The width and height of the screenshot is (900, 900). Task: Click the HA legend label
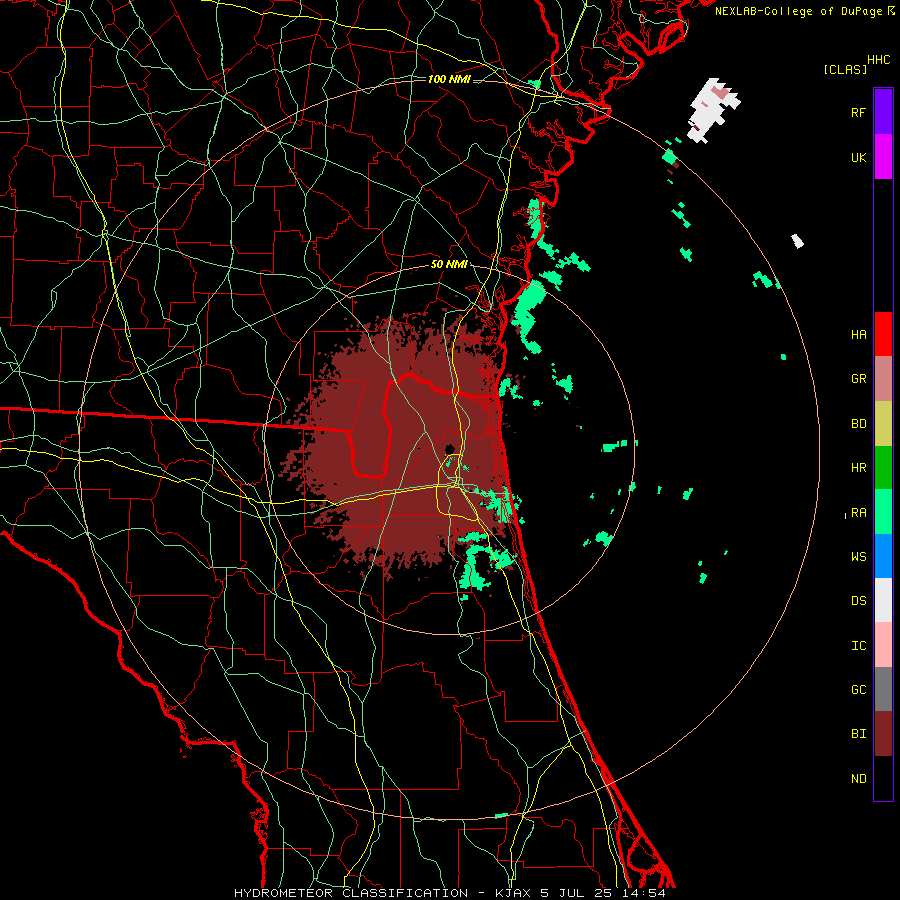[x=858, y=335]
